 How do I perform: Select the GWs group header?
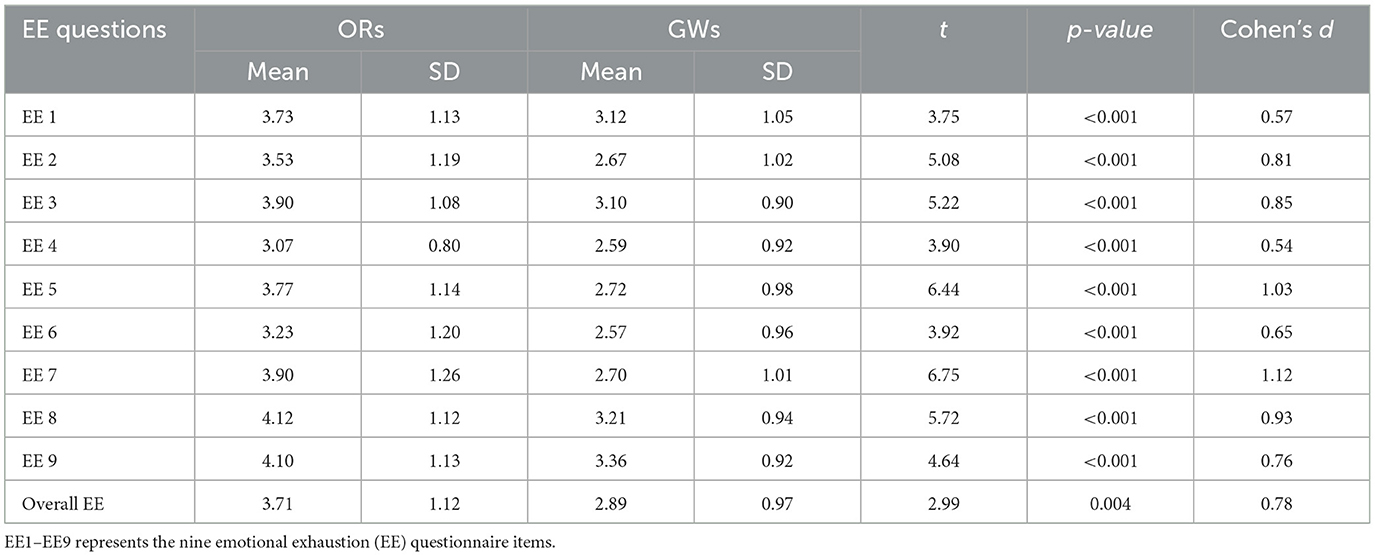coord(693,30)
